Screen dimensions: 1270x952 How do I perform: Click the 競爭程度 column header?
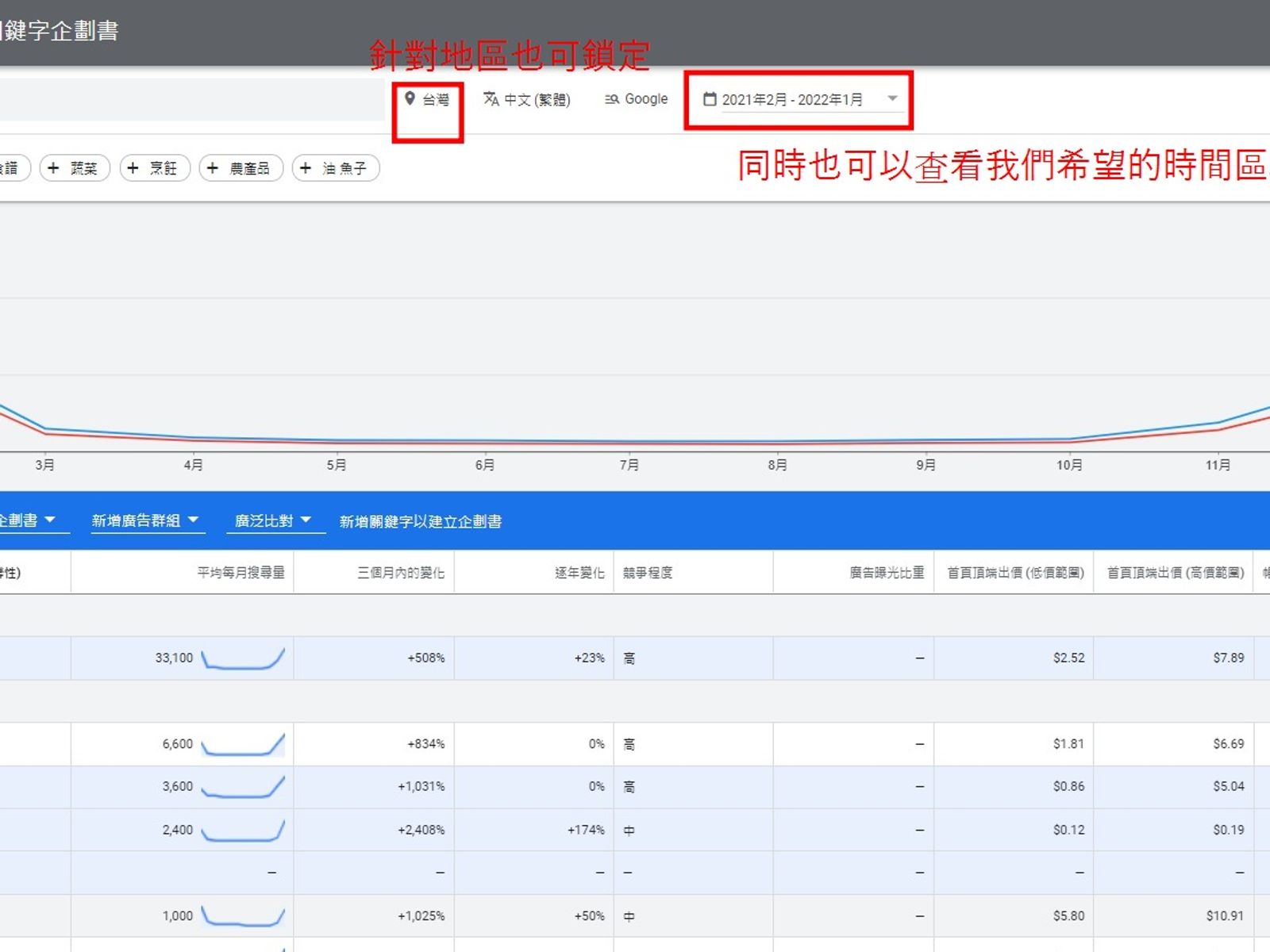point(648,572)
